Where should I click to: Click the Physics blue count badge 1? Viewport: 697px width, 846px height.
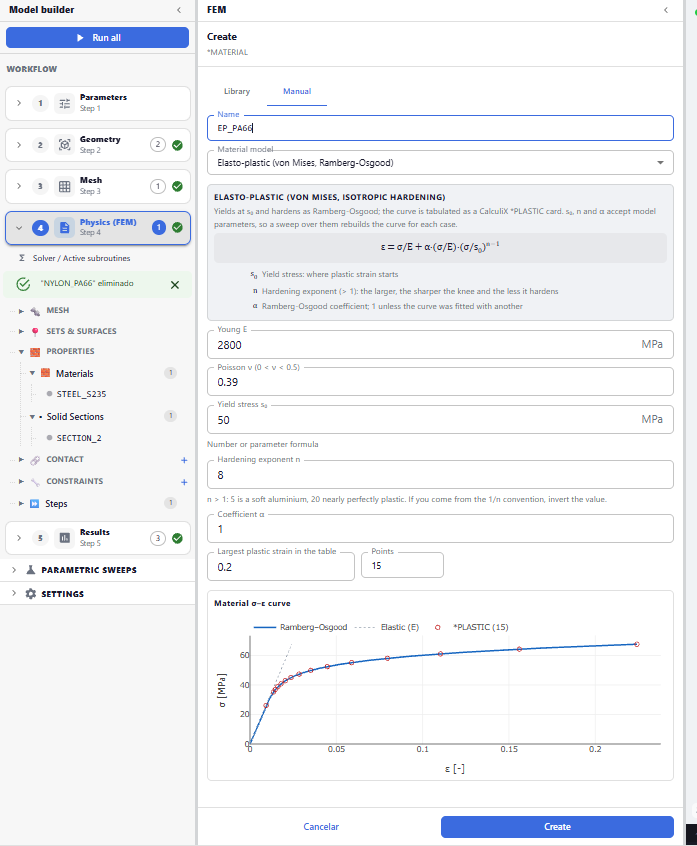tap(159, 228)
